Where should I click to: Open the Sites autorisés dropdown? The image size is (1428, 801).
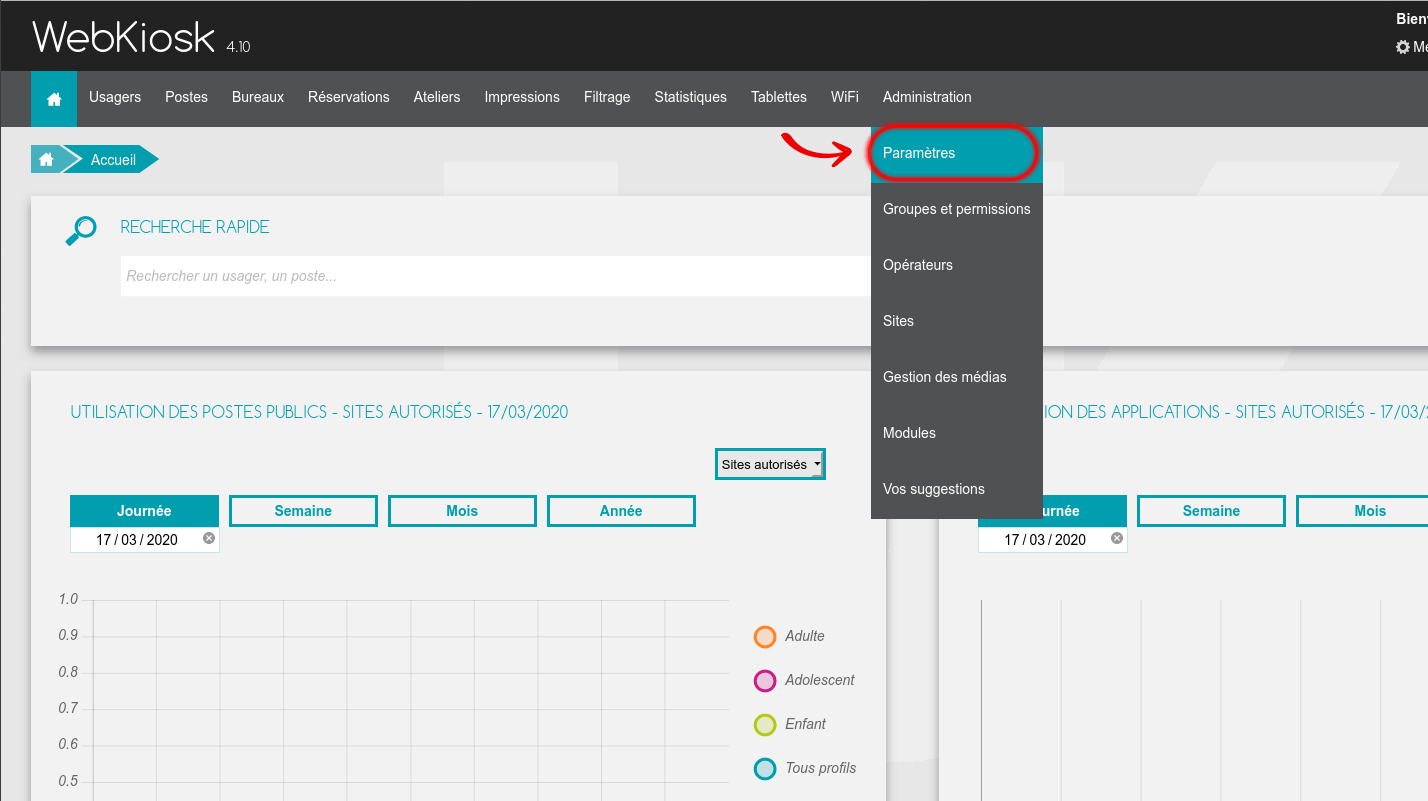tap(771, 464)
